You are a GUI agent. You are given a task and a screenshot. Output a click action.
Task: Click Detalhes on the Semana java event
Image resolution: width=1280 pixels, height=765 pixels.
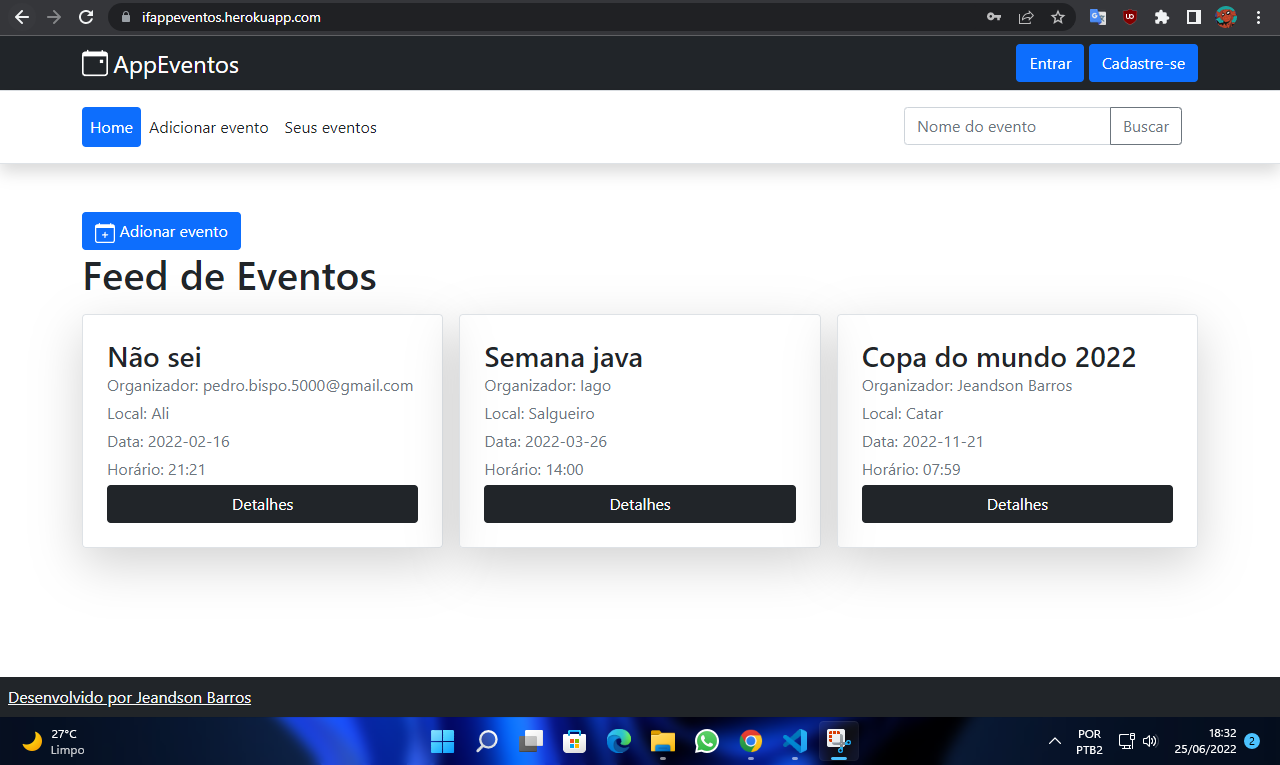pos(639,504)
